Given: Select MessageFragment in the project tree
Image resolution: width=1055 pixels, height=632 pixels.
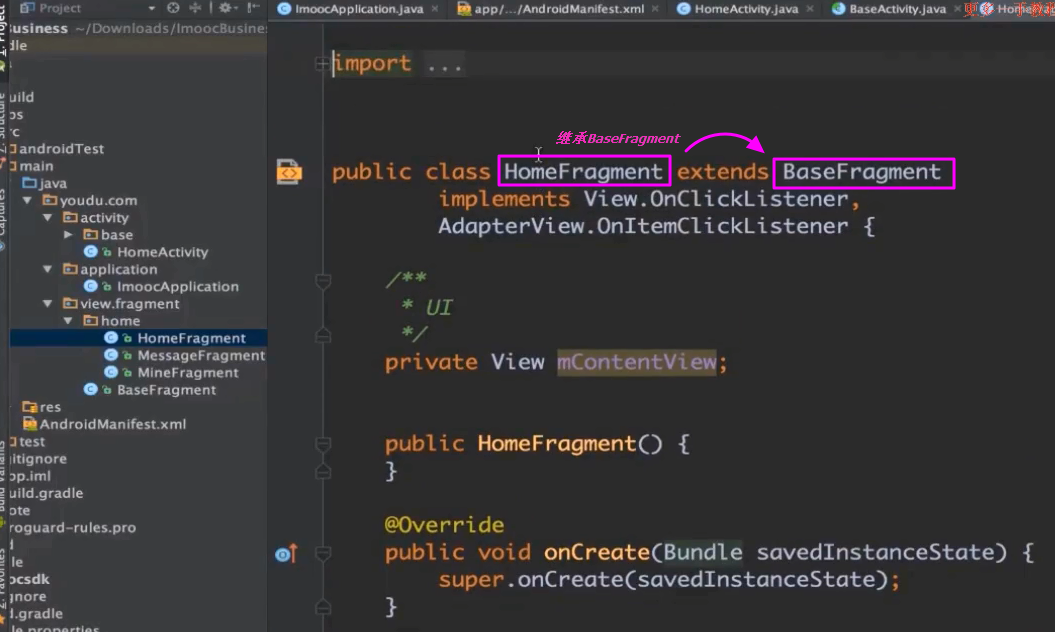Looking at the screenshot, I should click(200, 355).
